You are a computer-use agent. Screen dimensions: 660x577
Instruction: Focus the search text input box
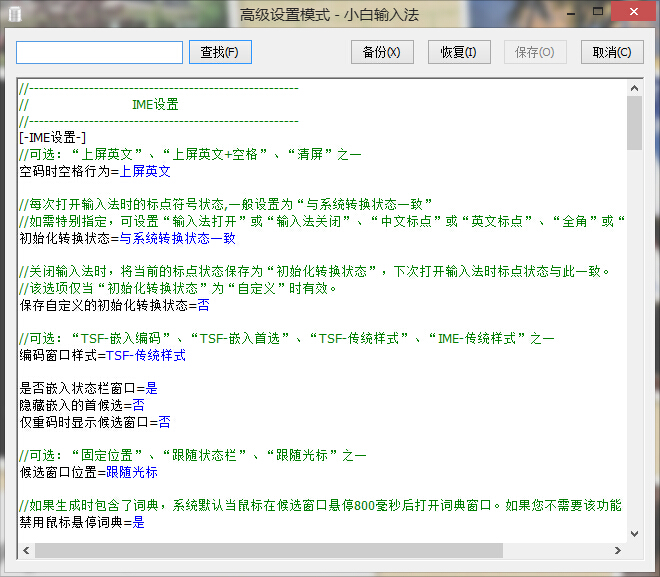99,52
